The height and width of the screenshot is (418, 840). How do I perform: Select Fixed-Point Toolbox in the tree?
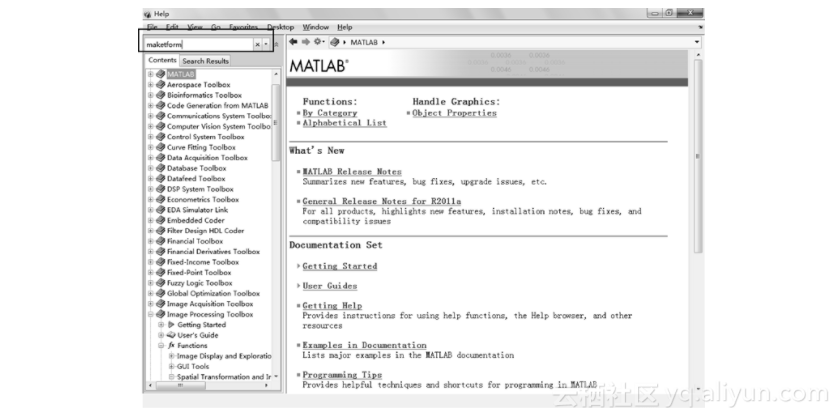click(x=199, y=273)
